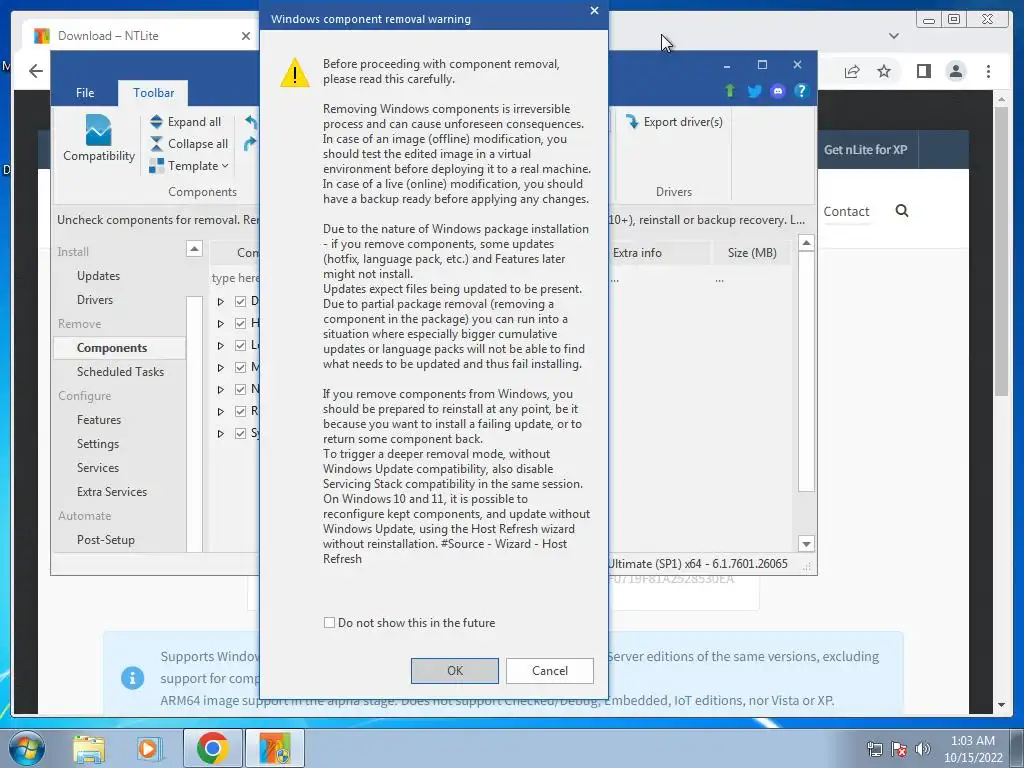Click the Compatibility icon in NTLite toolbar
This screenshot has width=1024, height=768.
(x=99, y=138)
